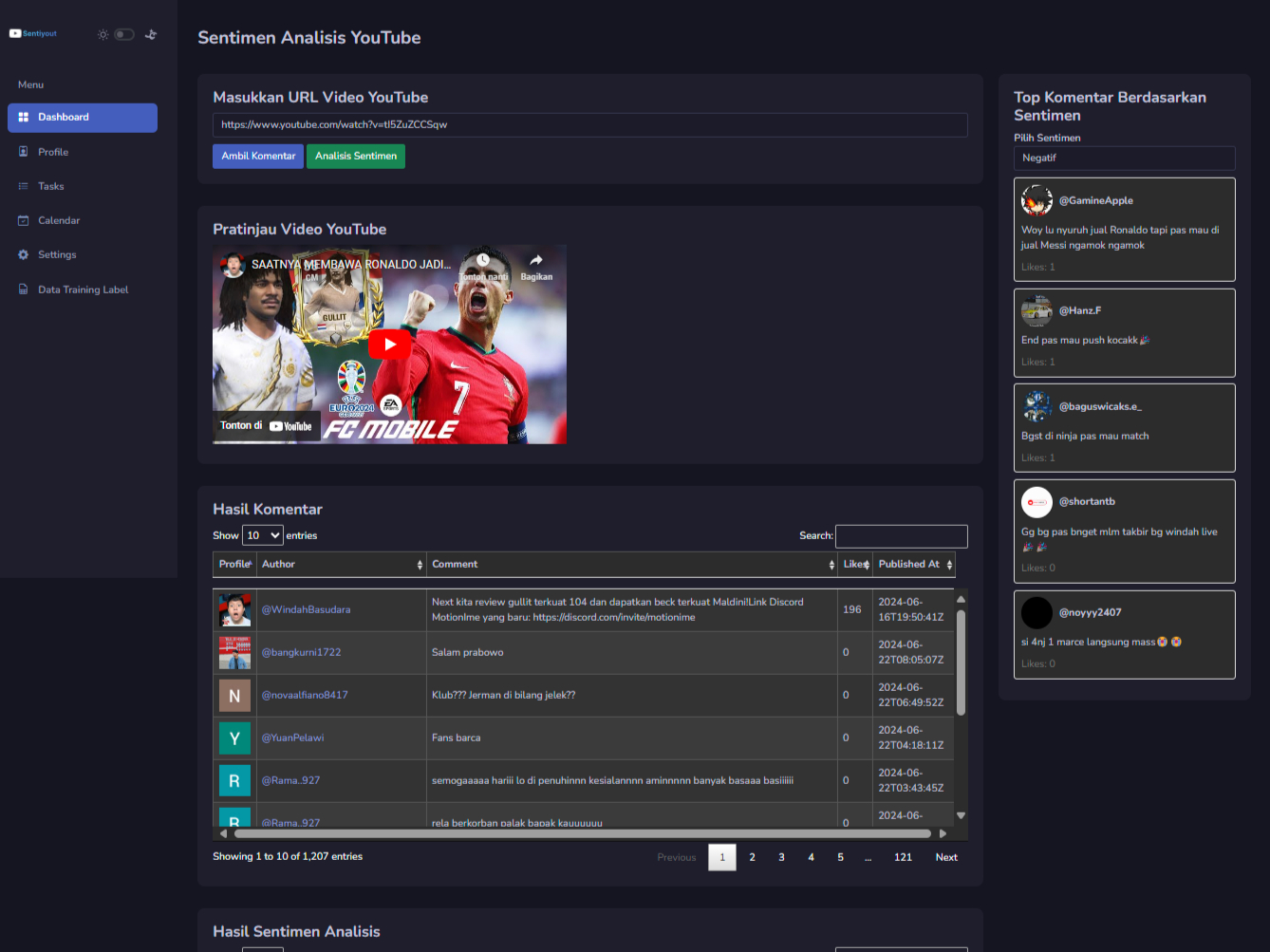Click the table scroll-down arrow
This screenshot has height=952, width=1270.
(x=961, y=815)
